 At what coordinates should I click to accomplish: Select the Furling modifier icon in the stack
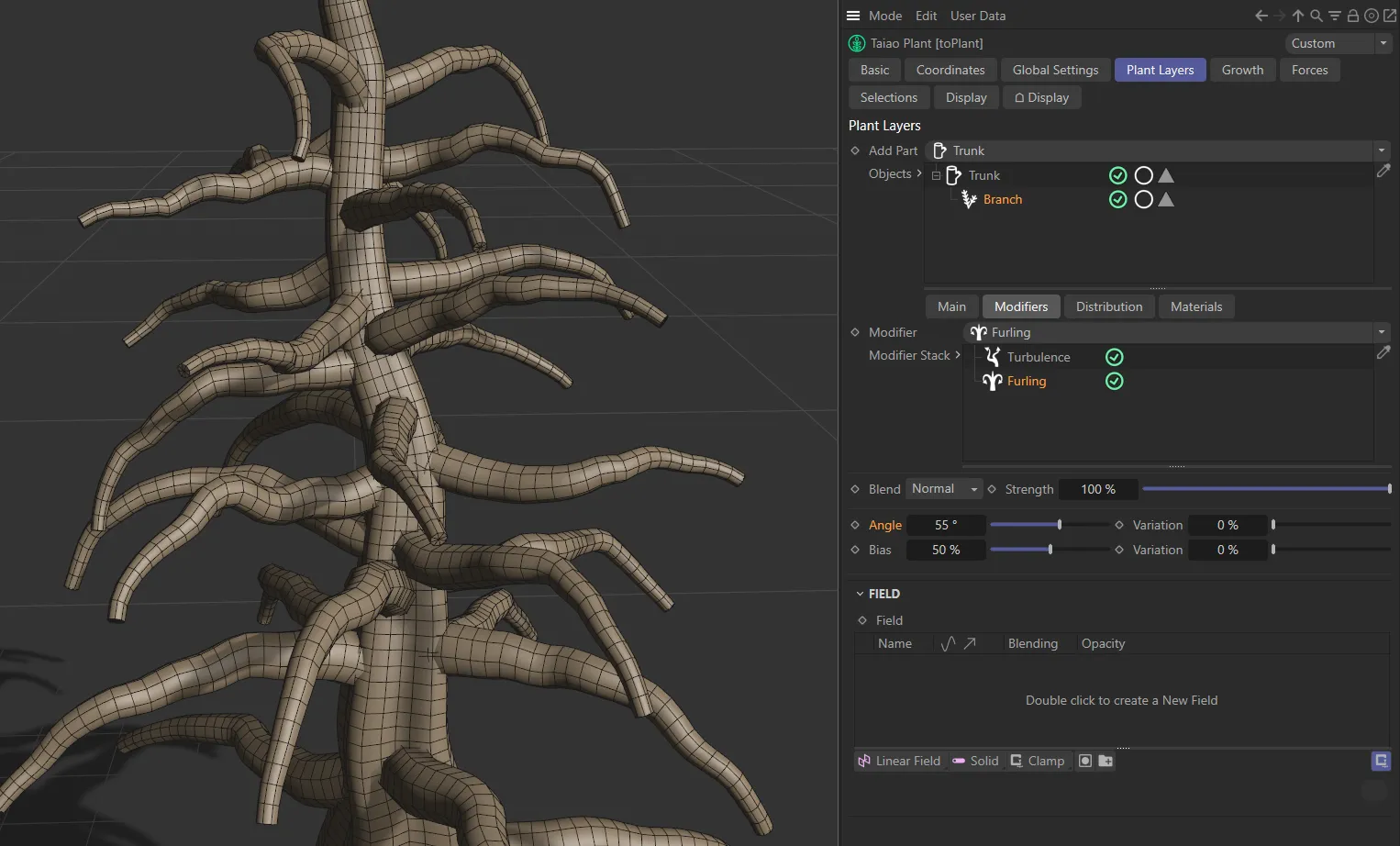992,381
